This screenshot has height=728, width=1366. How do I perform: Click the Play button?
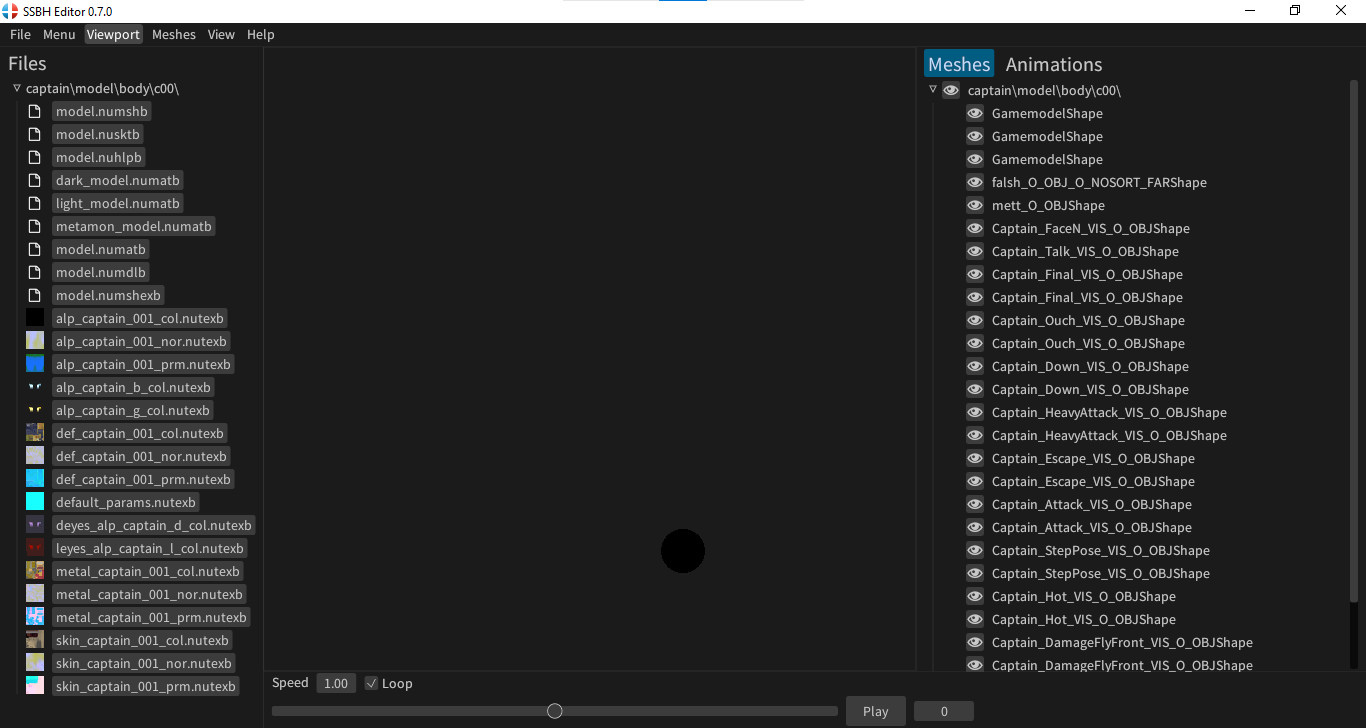(x=875, y=711)
